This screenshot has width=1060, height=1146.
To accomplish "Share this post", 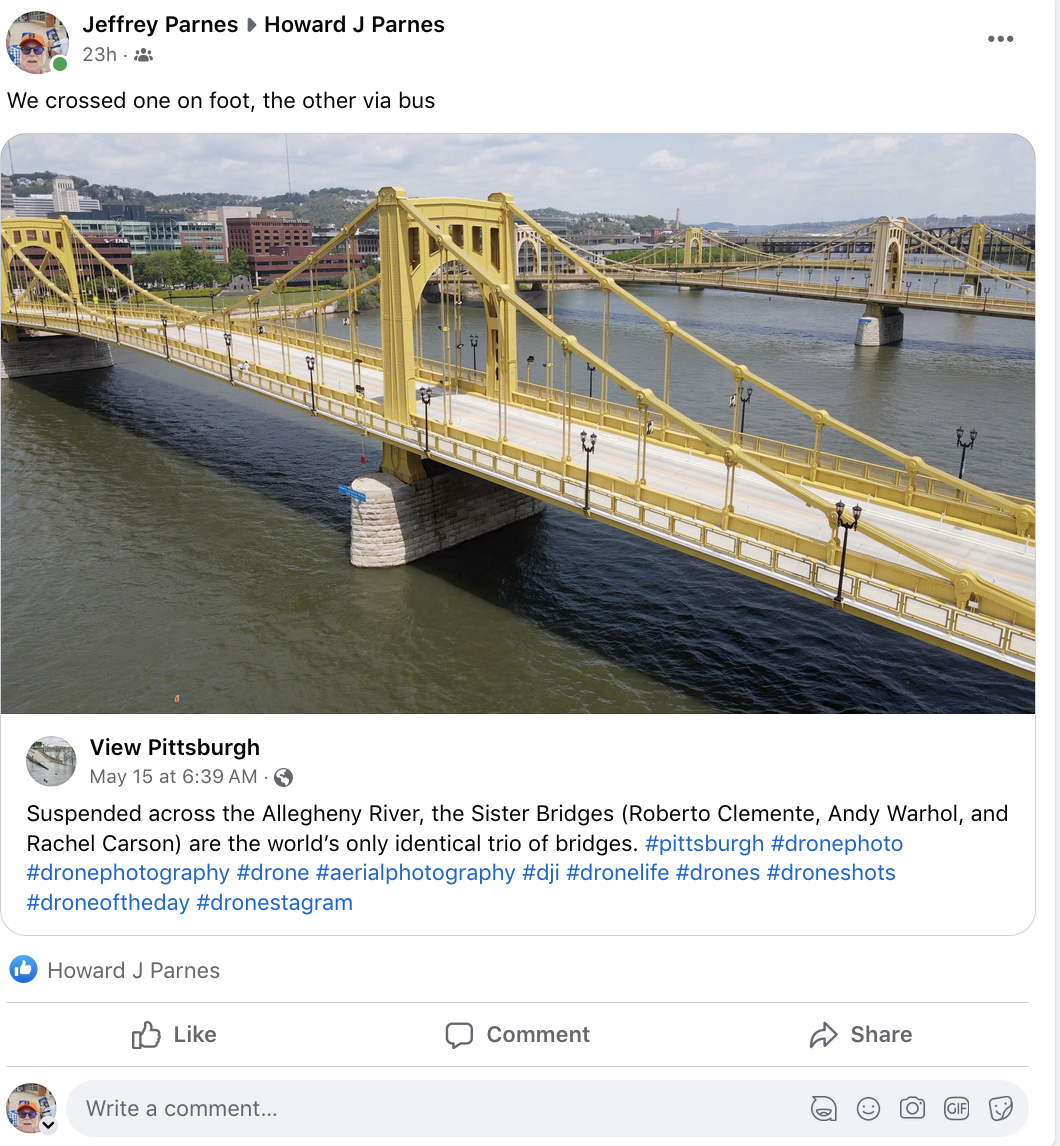I will pos(860,1034).
